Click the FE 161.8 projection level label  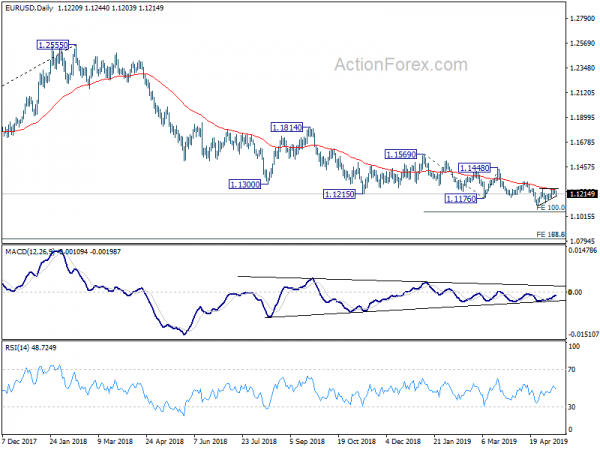click(x=551, y=234)
